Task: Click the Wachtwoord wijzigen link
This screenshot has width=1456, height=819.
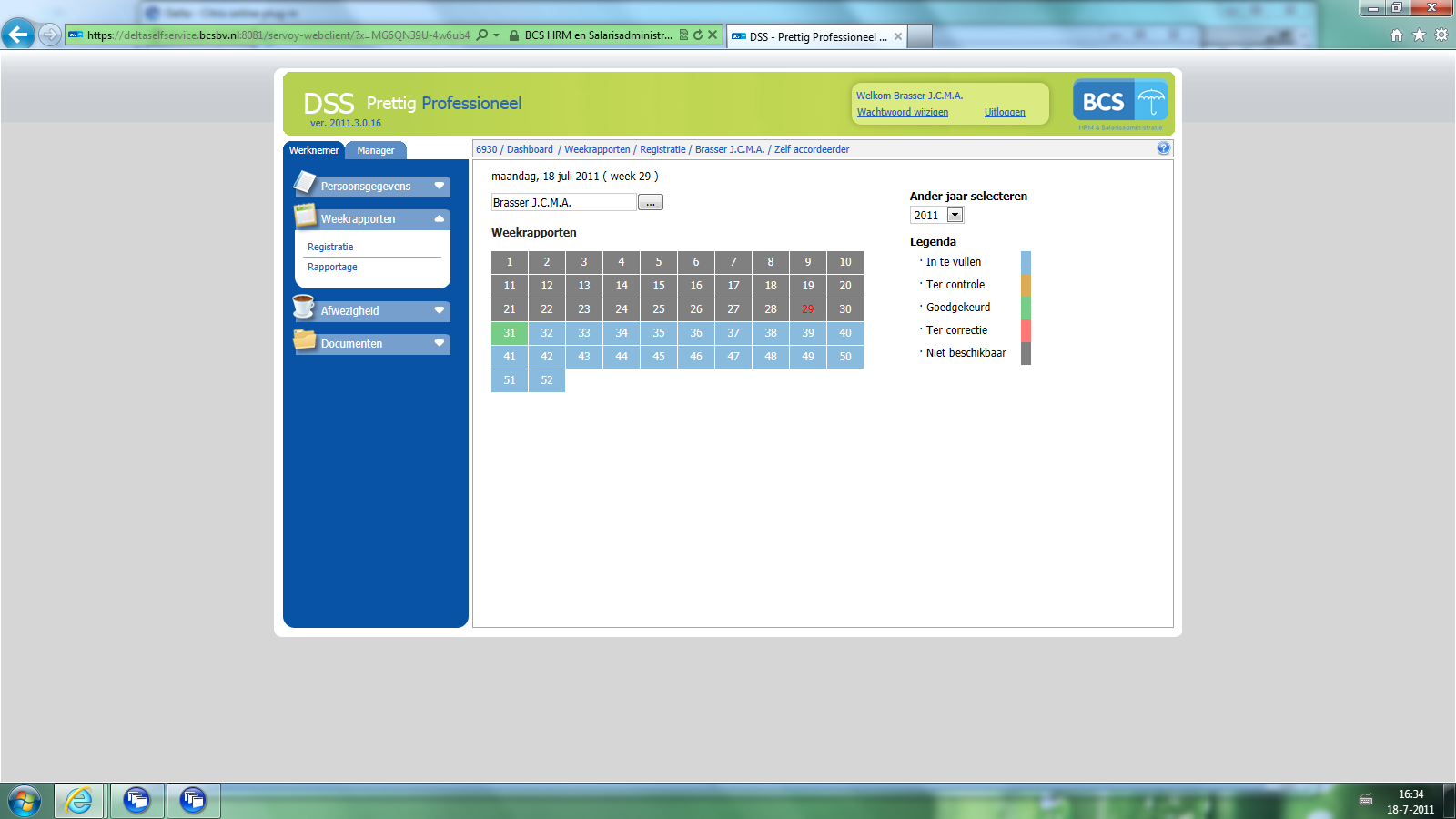Action: click(903, 112)
